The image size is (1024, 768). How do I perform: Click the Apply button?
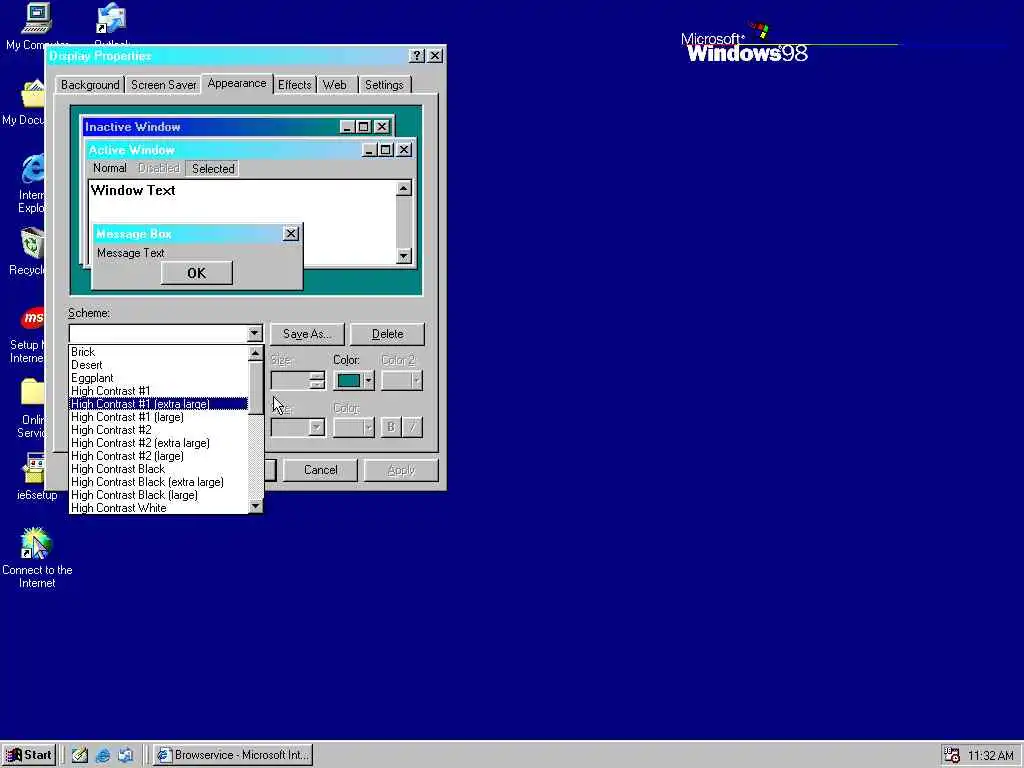(x=401, y=470)
